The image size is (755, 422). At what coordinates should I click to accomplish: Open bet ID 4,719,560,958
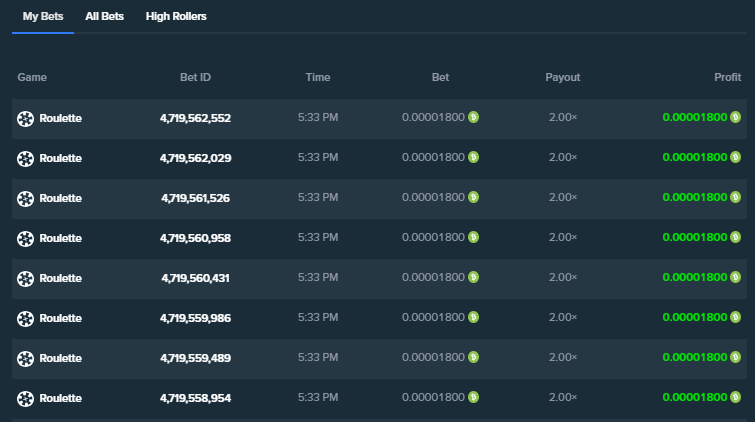[195, 238]
